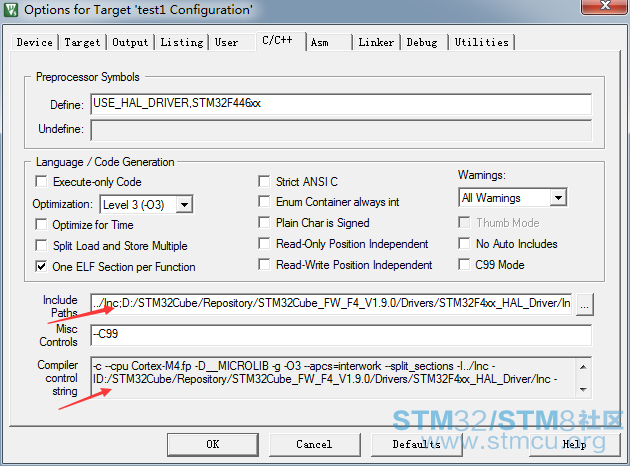Toggle Optimize for Time option
630x466 pixels.
pos(41,224)
